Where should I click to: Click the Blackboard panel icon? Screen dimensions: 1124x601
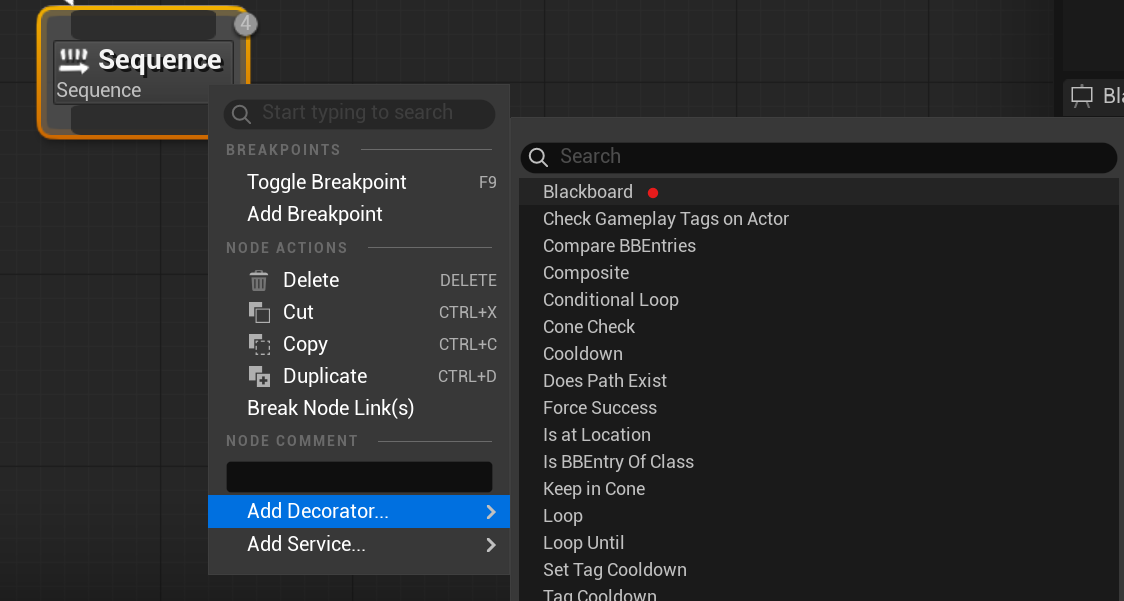pyautogui.click(x=1081, y=97)
